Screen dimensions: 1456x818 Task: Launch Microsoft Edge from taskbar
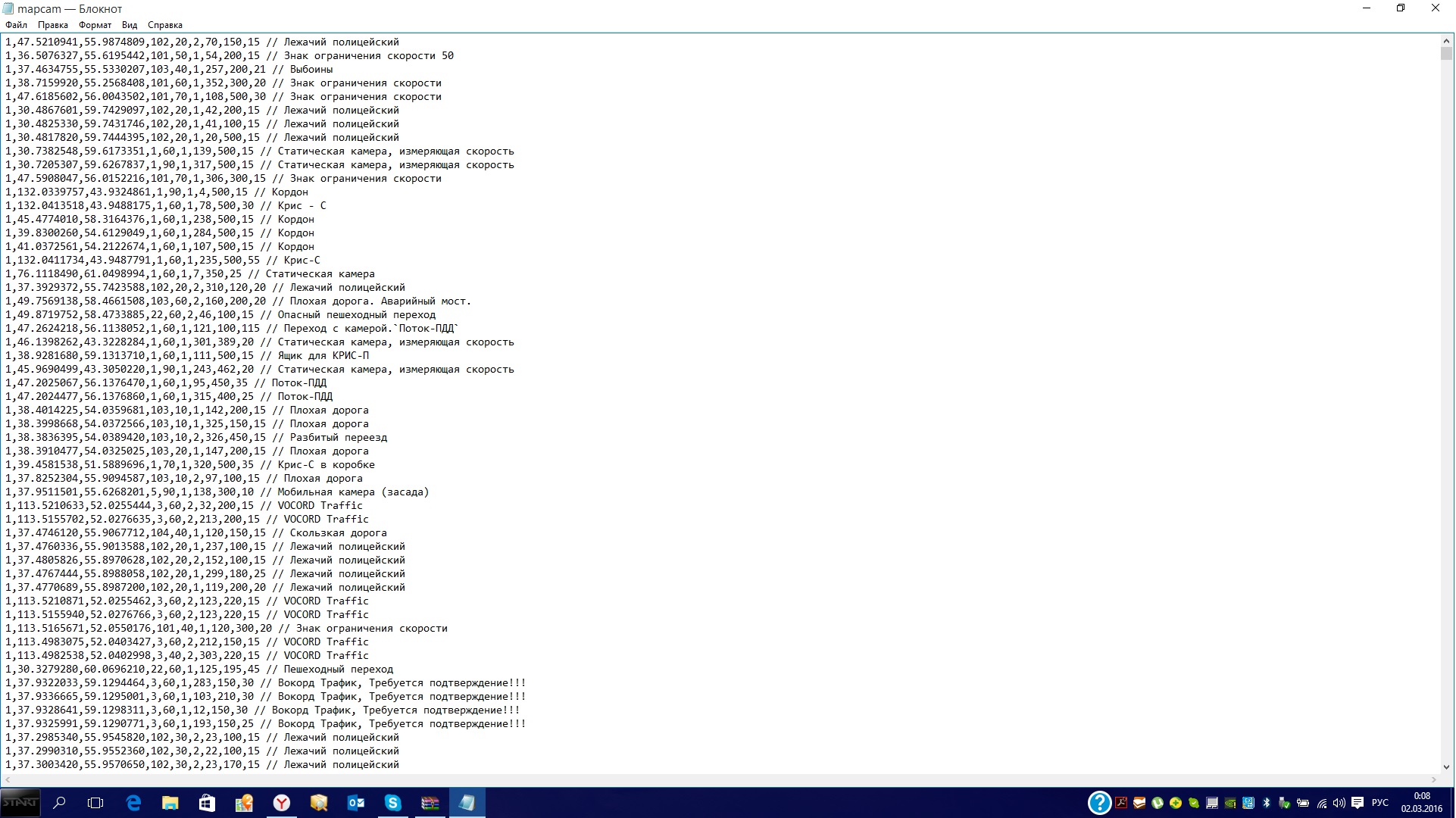(x=133, y=803)
